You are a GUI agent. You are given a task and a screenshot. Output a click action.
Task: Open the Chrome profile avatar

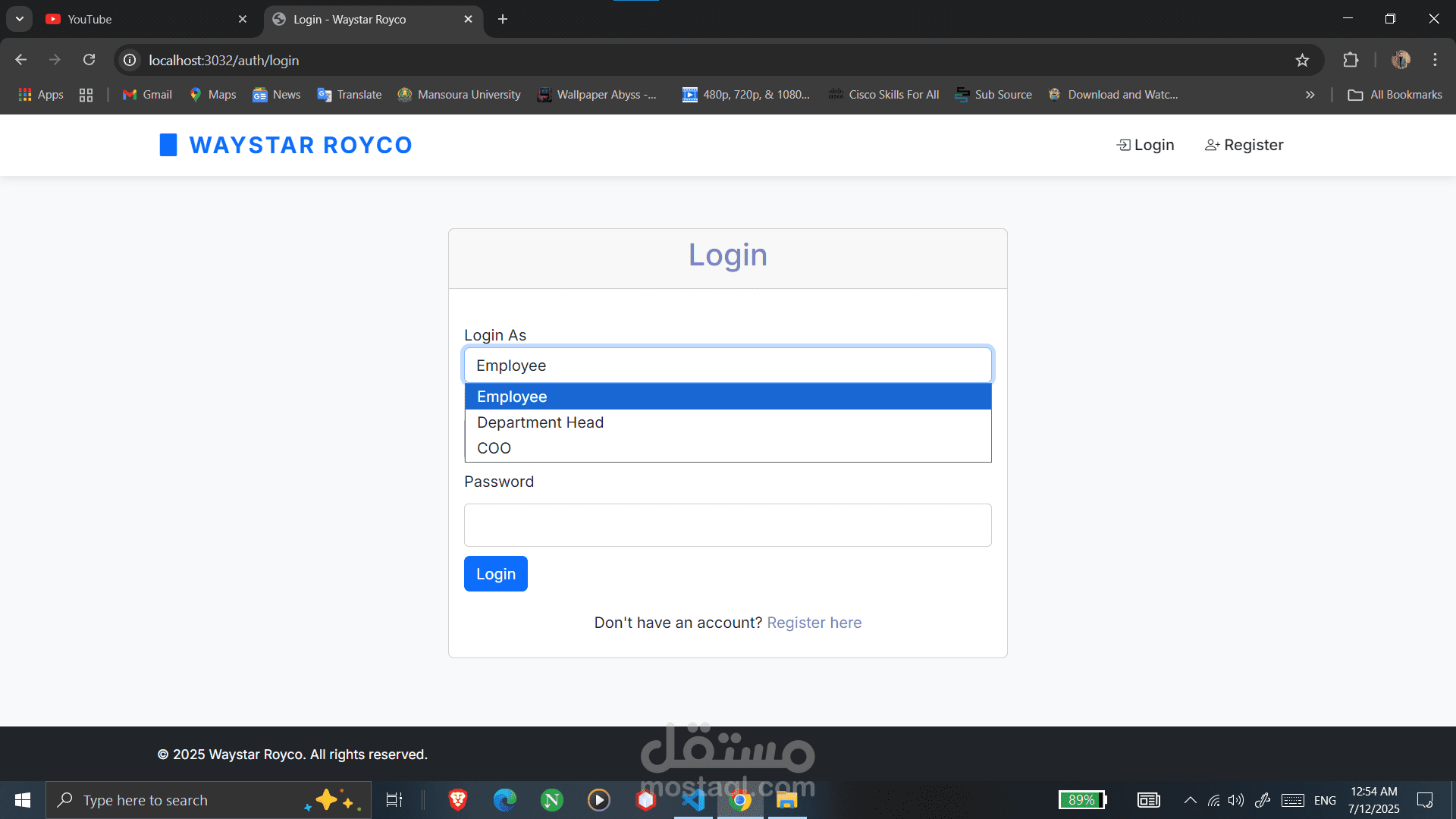tap(1401, 60)
